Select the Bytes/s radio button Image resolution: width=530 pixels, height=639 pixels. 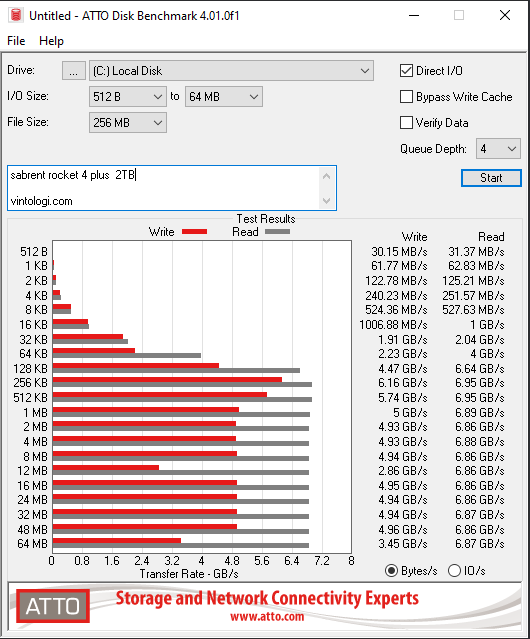[x=391, y=571]
